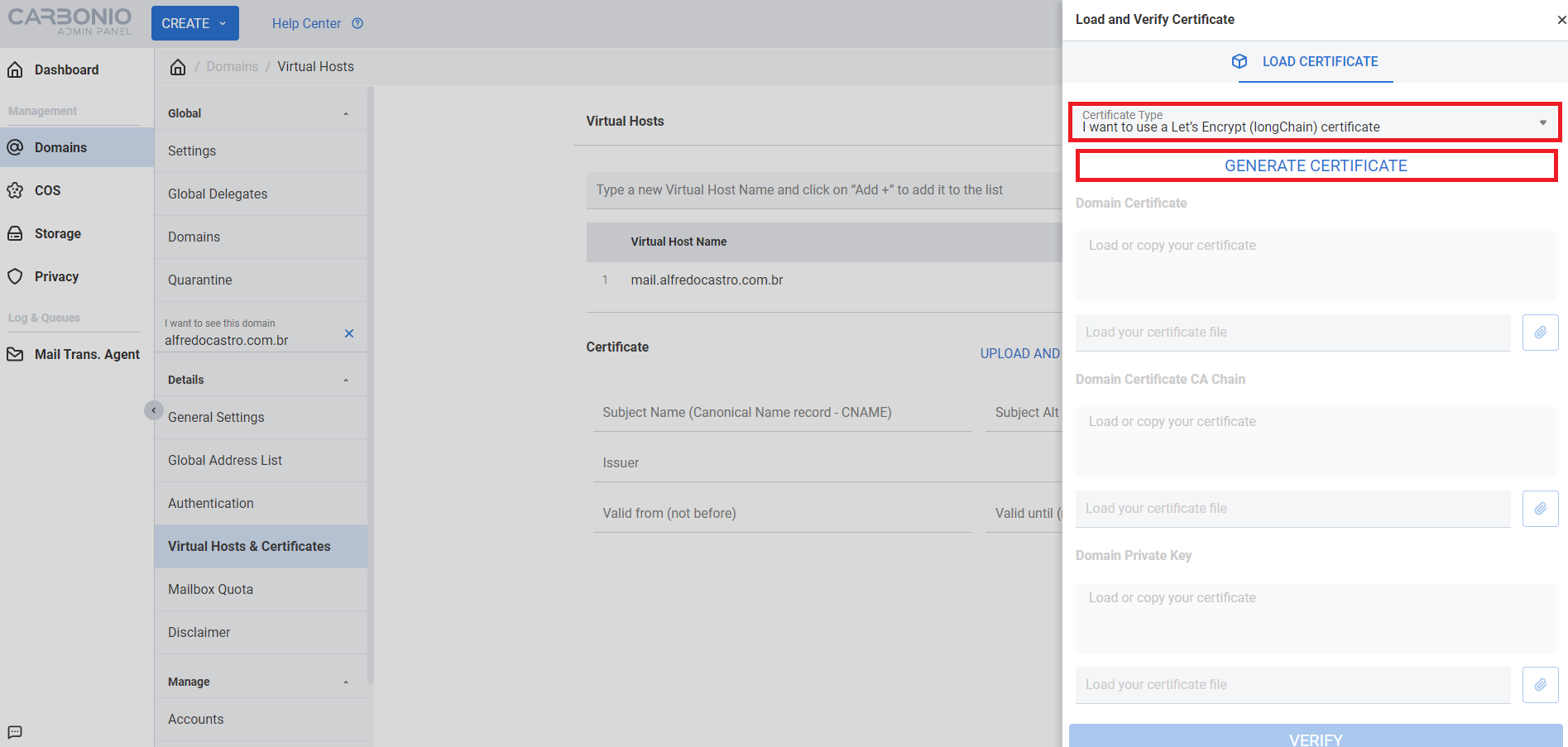Click the new Virtual Host Name input

[824, 190]
